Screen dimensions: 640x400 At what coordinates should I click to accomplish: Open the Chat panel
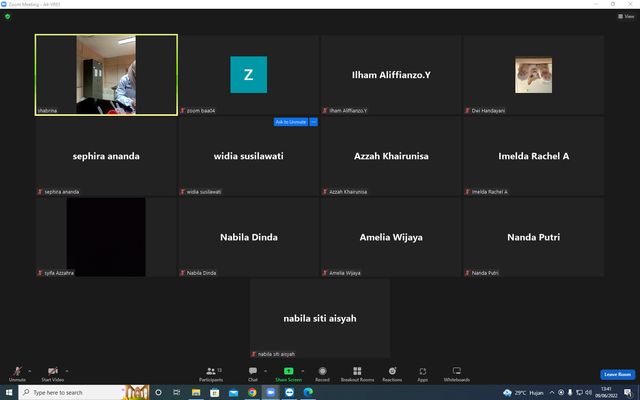click(253, 374)
